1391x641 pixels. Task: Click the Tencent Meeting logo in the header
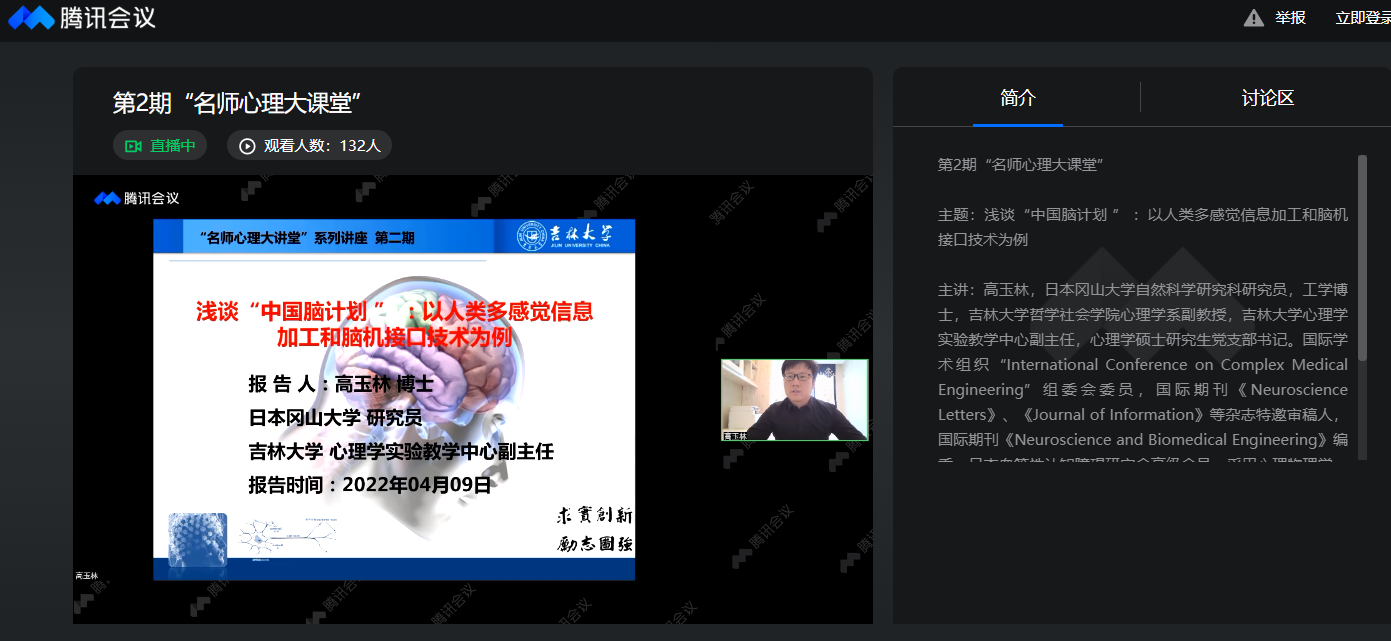pyautogui.click(x=82, y=18)
